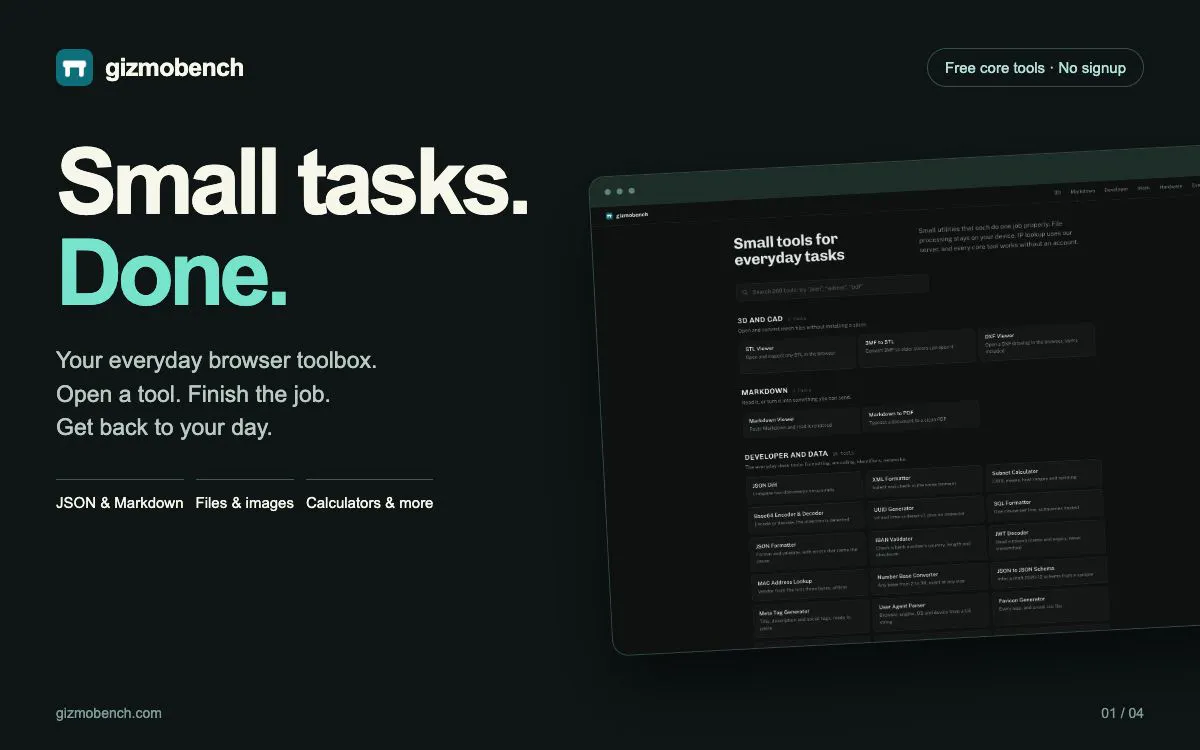Screen dimensions: 1200x750
Task: Click the 'Small tasks.' headline
Action: pyautogui.click(x=293, y=181)
